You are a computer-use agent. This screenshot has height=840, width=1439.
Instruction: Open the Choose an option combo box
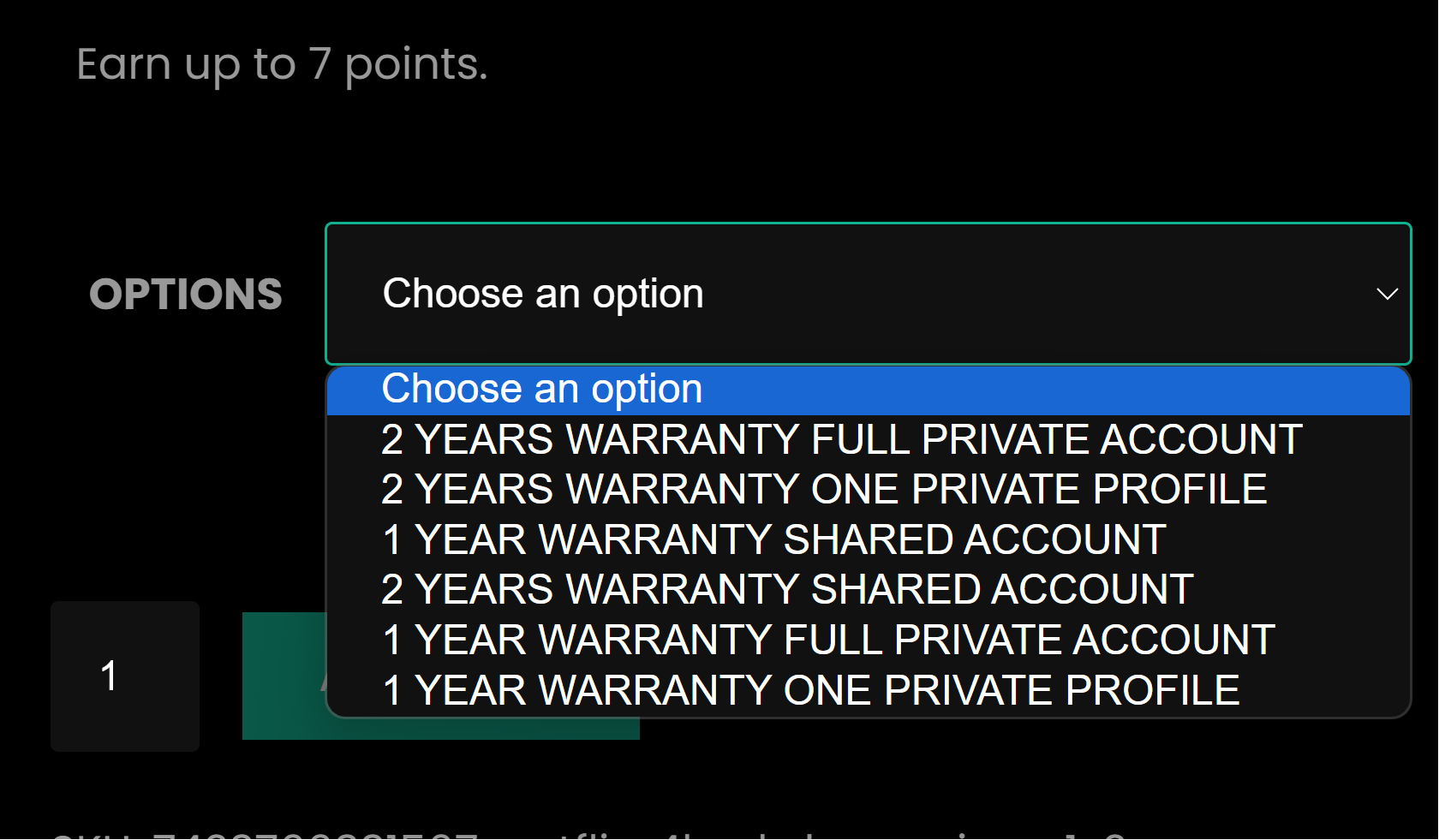coord(867,294)
